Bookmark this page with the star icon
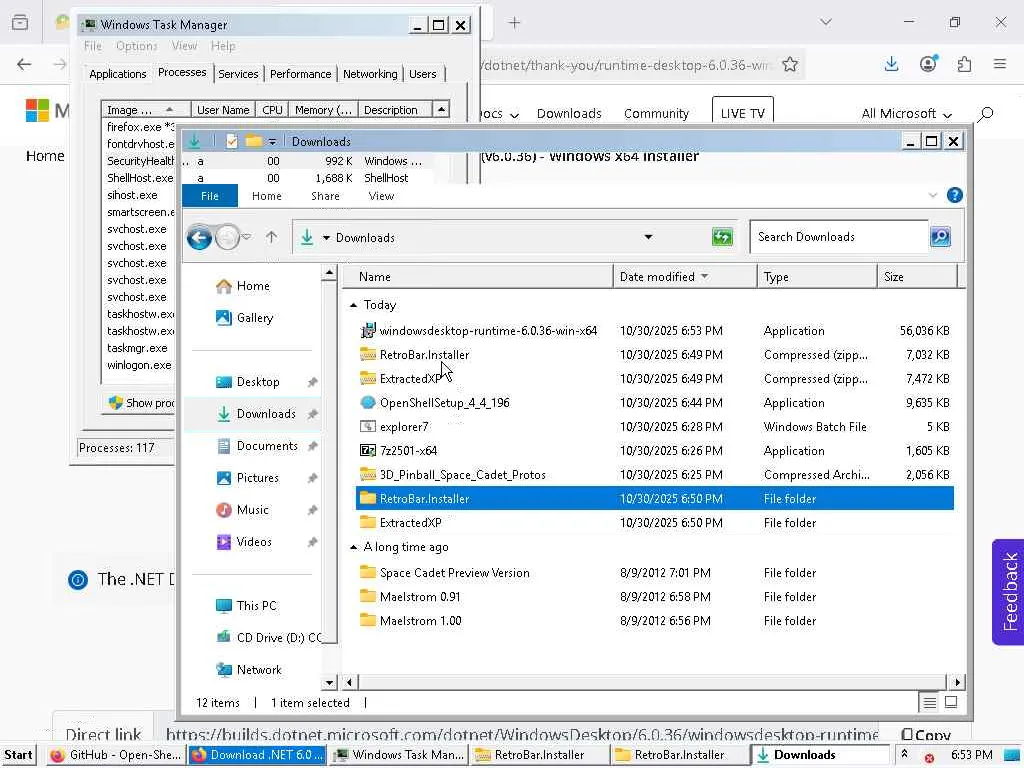Viewport: 1024px width, 768px height. click(790, 65)
